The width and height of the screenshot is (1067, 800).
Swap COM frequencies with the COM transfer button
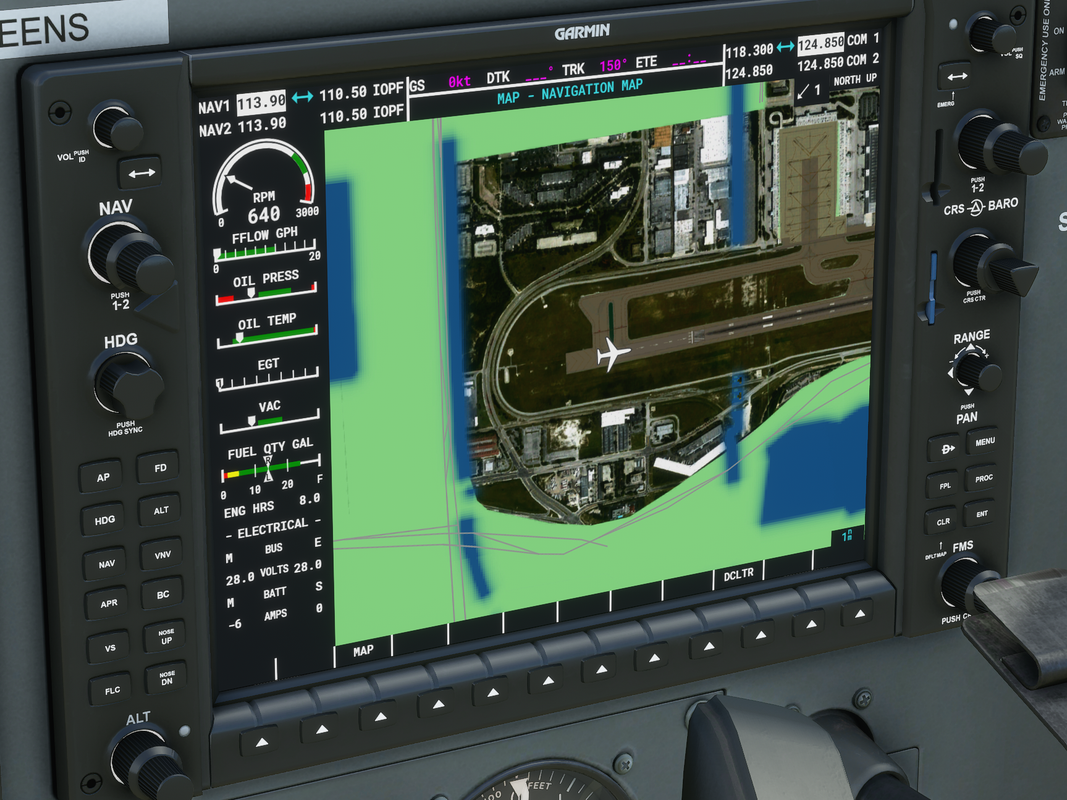957,76
